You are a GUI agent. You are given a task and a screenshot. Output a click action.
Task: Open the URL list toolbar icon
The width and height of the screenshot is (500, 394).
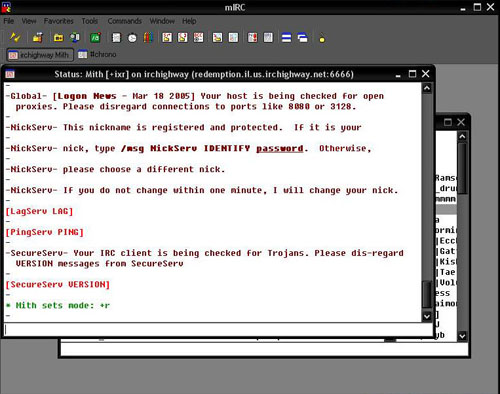coord(268,38)
